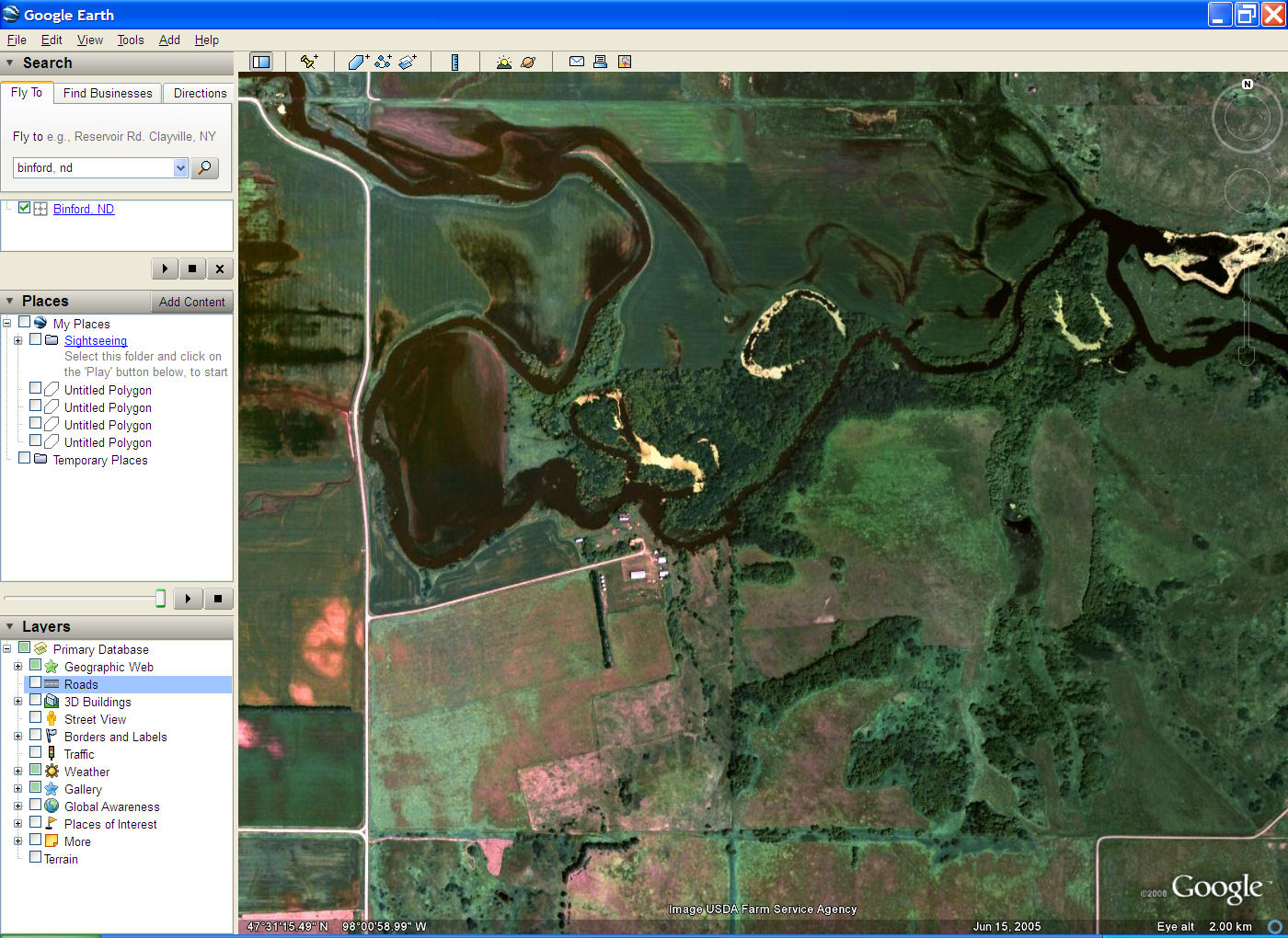Viewport: 1288px width, 938px height.
Task: Switch to Sky mode planet icon
Action: click(528, 62)
